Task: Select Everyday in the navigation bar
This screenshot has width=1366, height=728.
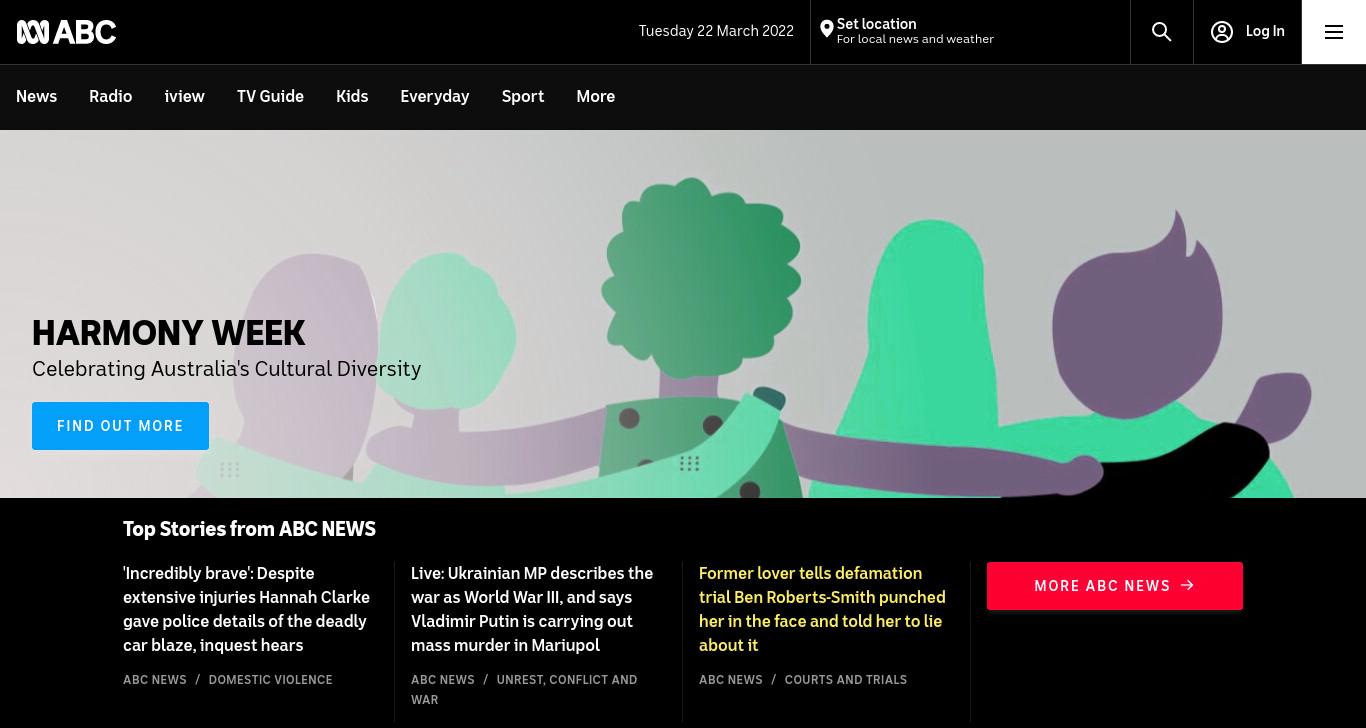Action: point(434,97)
